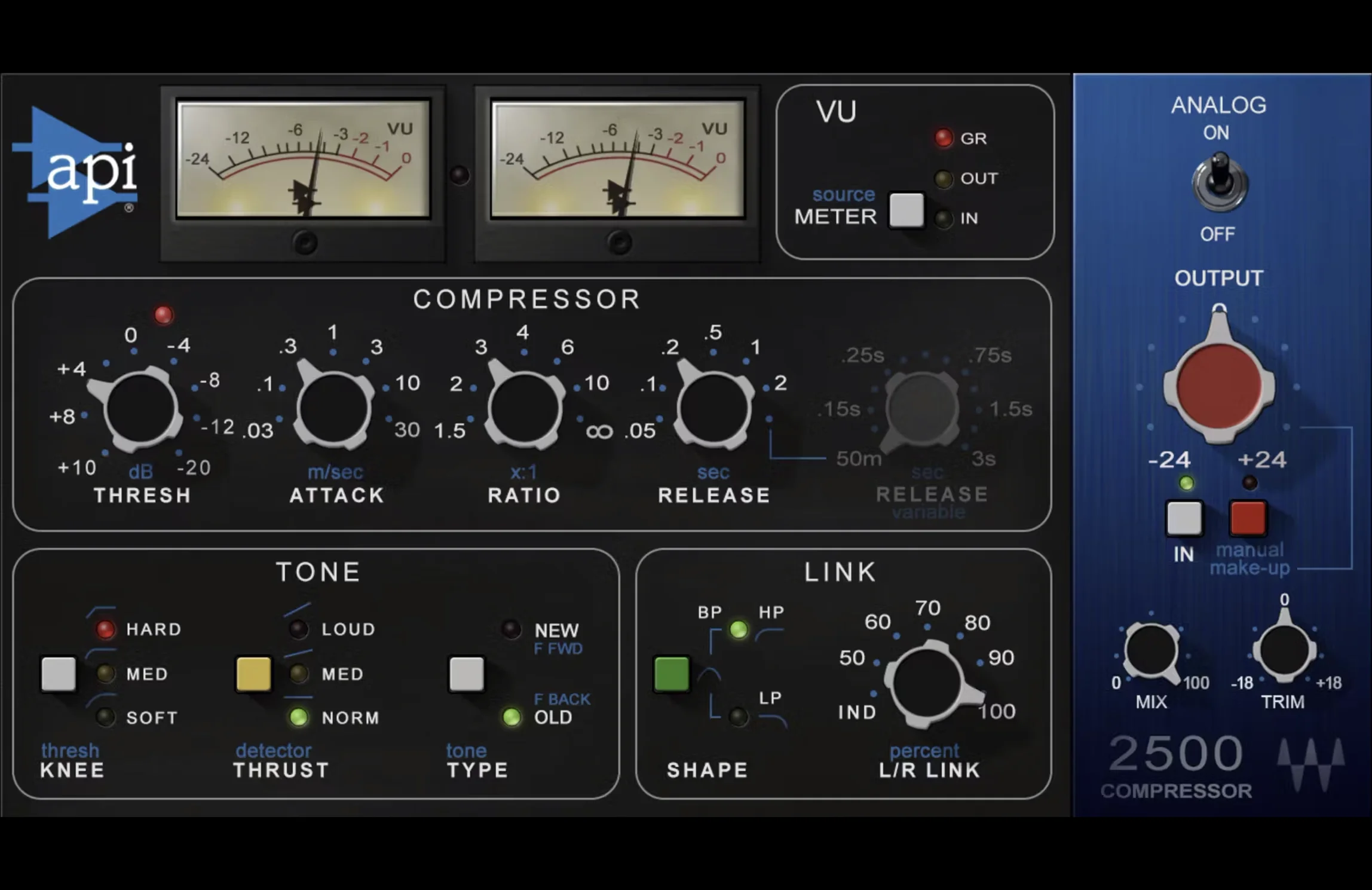Select the NORM thrust LED
Image resolution: width=1372 pixels, height=890 pixels.
tap(298, 717)
